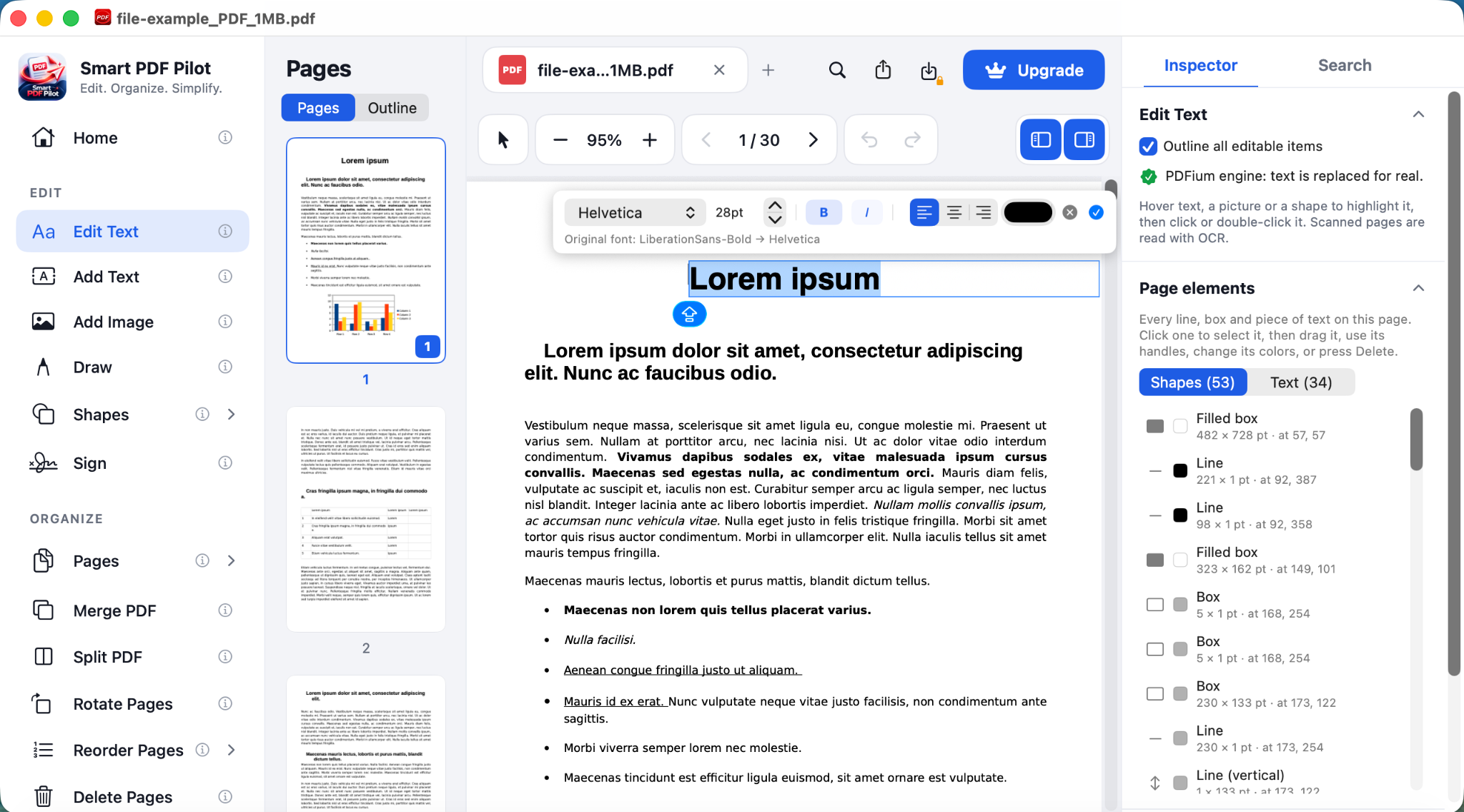Toggle italic formatting button
The image size is (1464, 812).
tap(866, 212)
